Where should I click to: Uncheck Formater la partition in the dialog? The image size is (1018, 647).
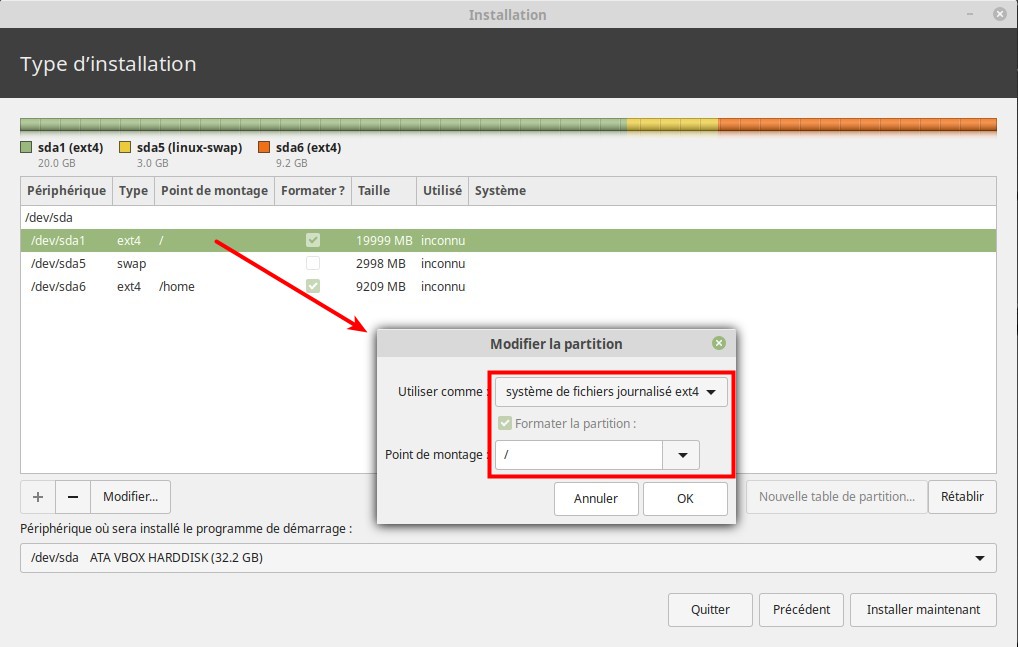(x=505, y=424)
